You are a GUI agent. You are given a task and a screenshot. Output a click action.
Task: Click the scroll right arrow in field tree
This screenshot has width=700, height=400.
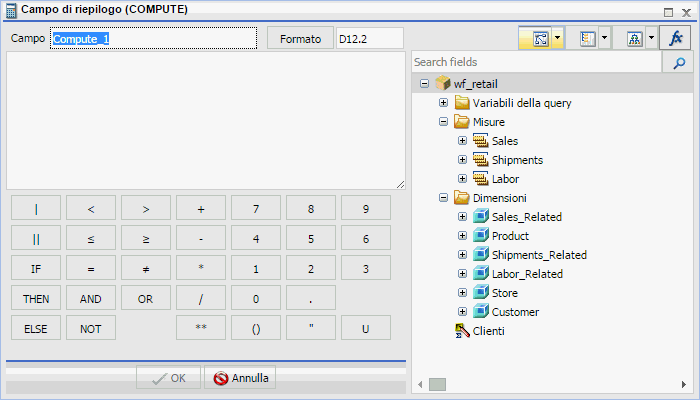[x=684, y=384]
